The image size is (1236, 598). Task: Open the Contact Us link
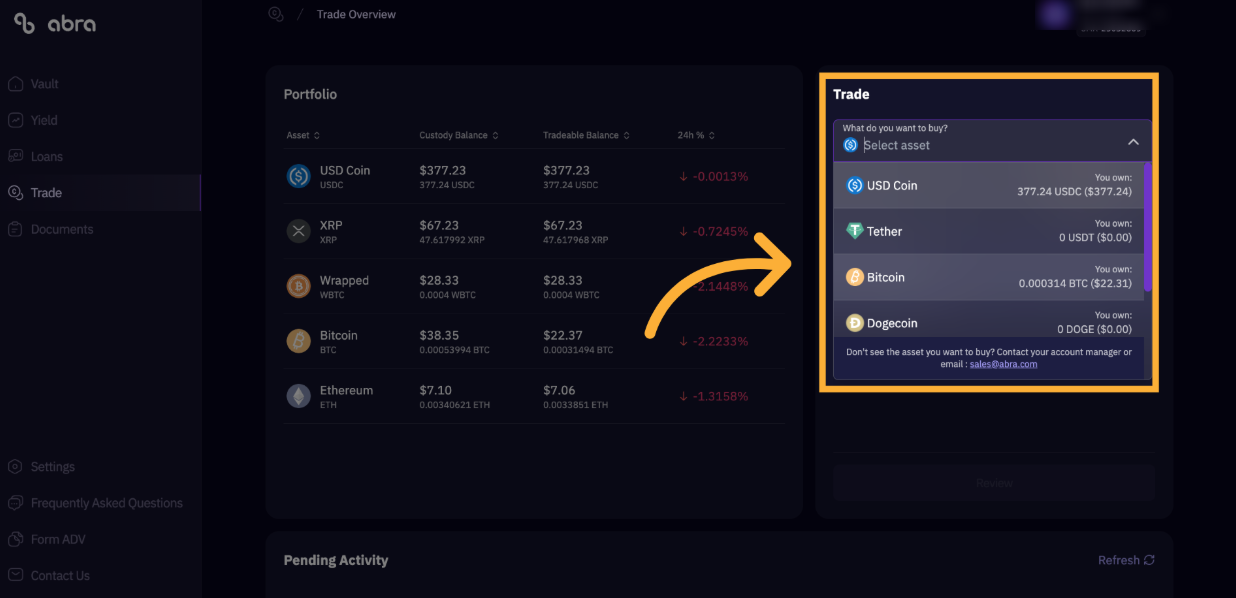[x=60, y=575]
